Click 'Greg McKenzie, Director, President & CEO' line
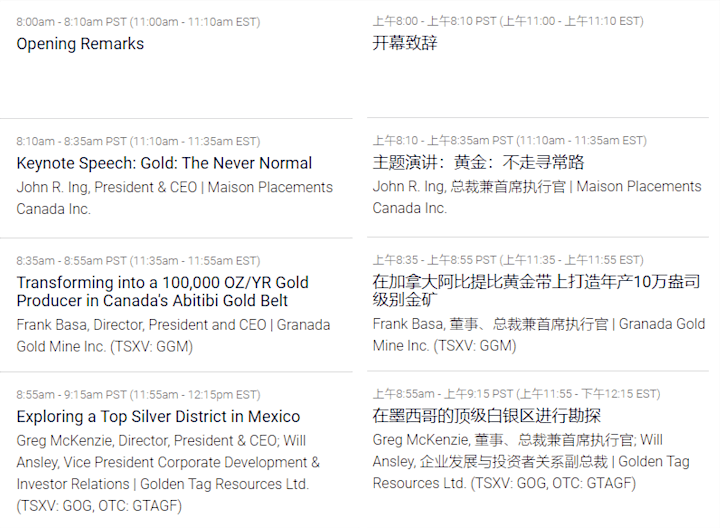Screen dimensions: 720x528 click(x=161, y=441)
